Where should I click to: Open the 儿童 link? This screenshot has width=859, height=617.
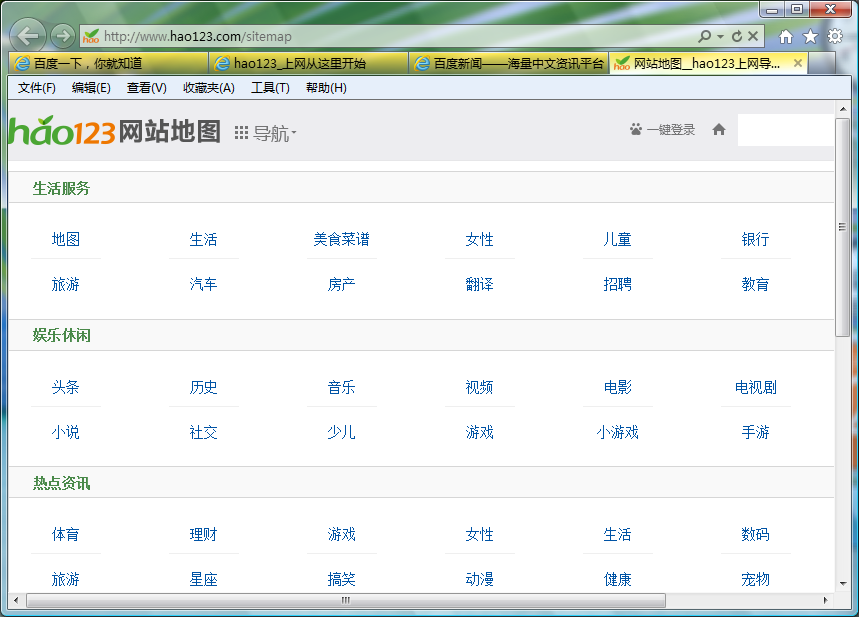[617, 239]
